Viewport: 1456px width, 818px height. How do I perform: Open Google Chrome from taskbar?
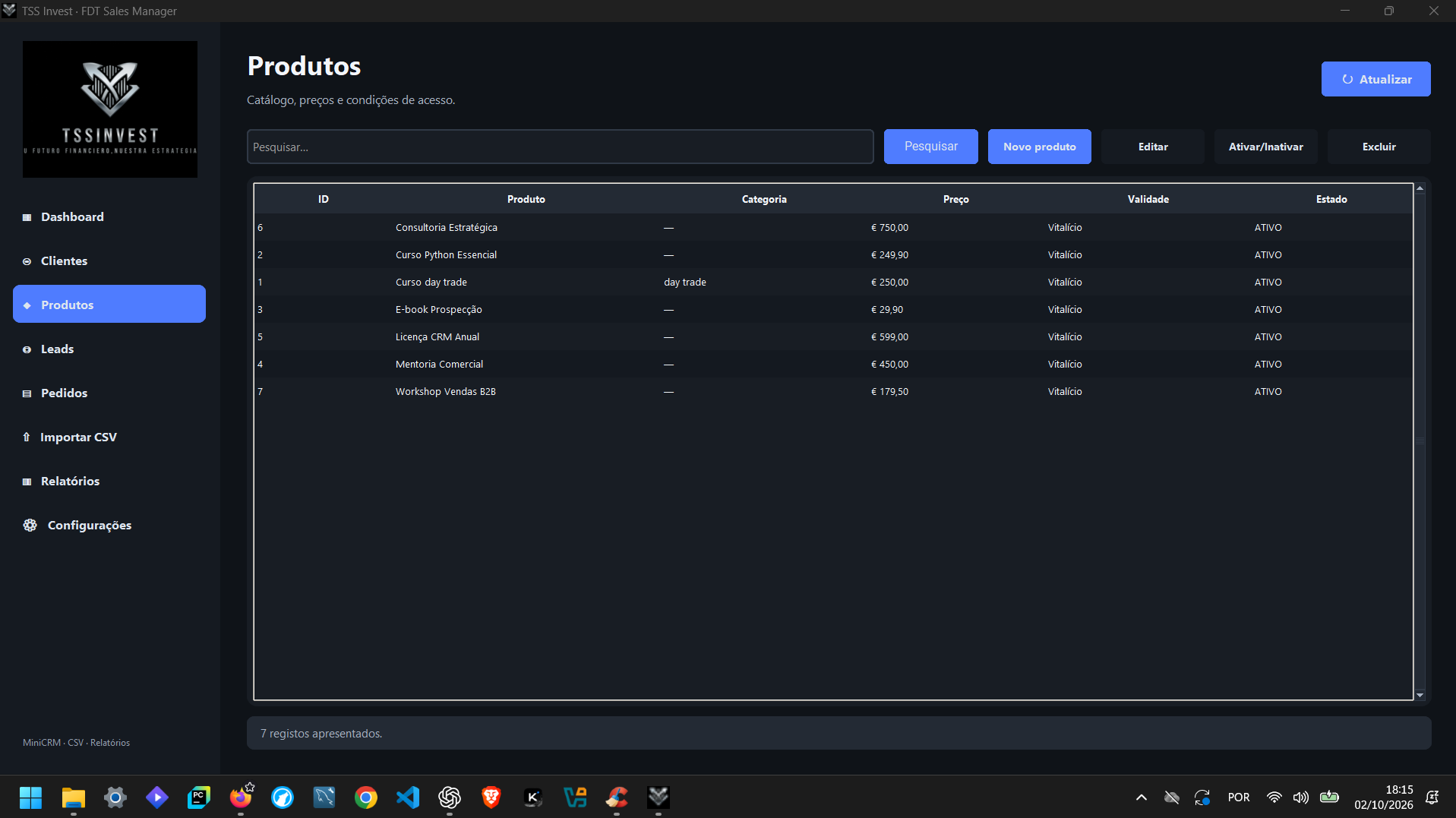pos(365,797)
